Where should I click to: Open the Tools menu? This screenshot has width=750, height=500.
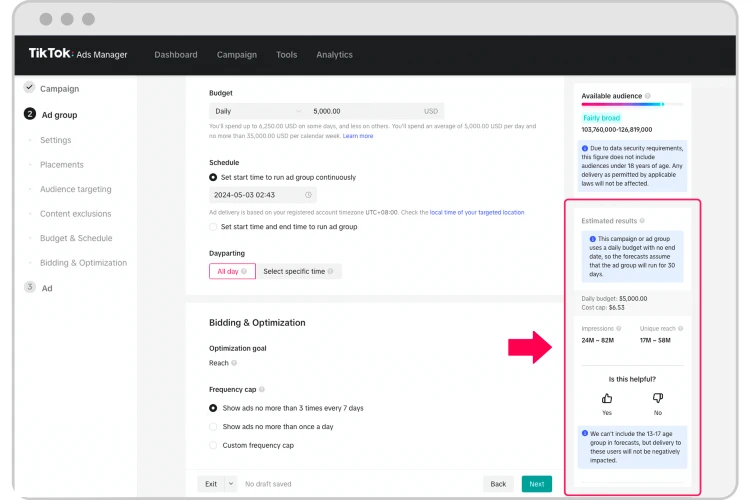click(287, 55)
